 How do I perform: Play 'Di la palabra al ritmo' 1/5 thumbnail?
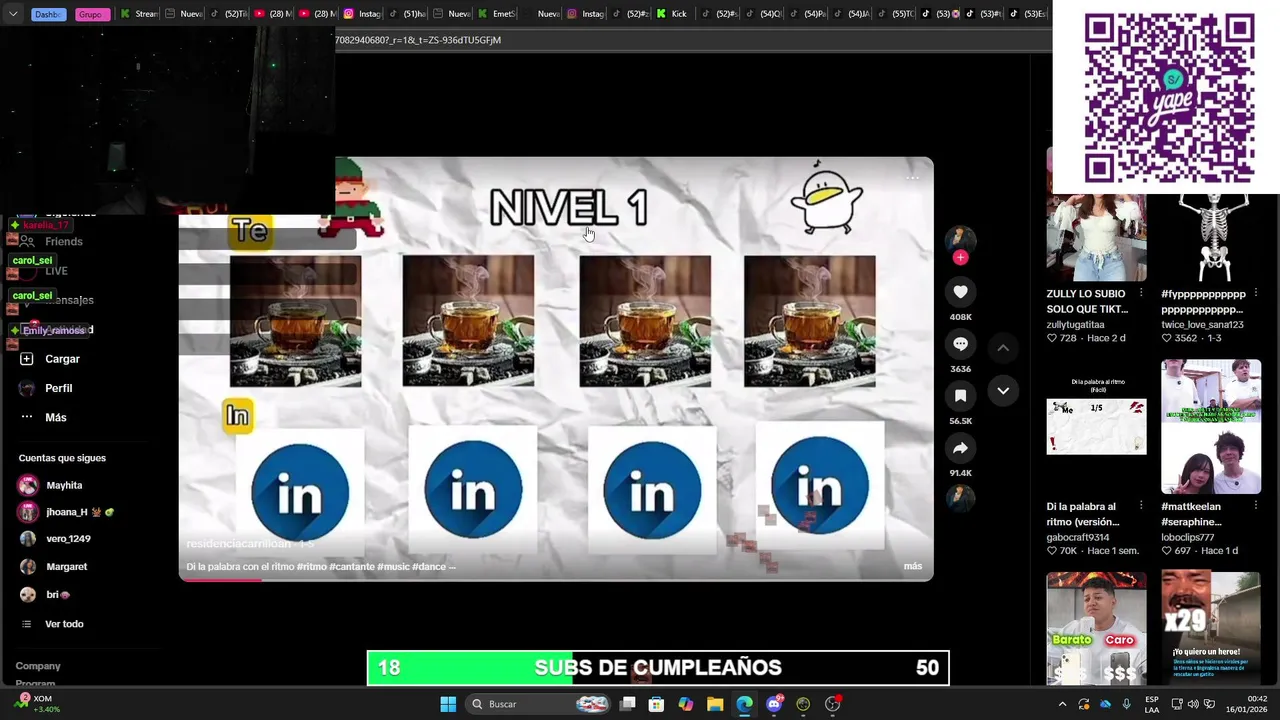[x=1096, y=427]
